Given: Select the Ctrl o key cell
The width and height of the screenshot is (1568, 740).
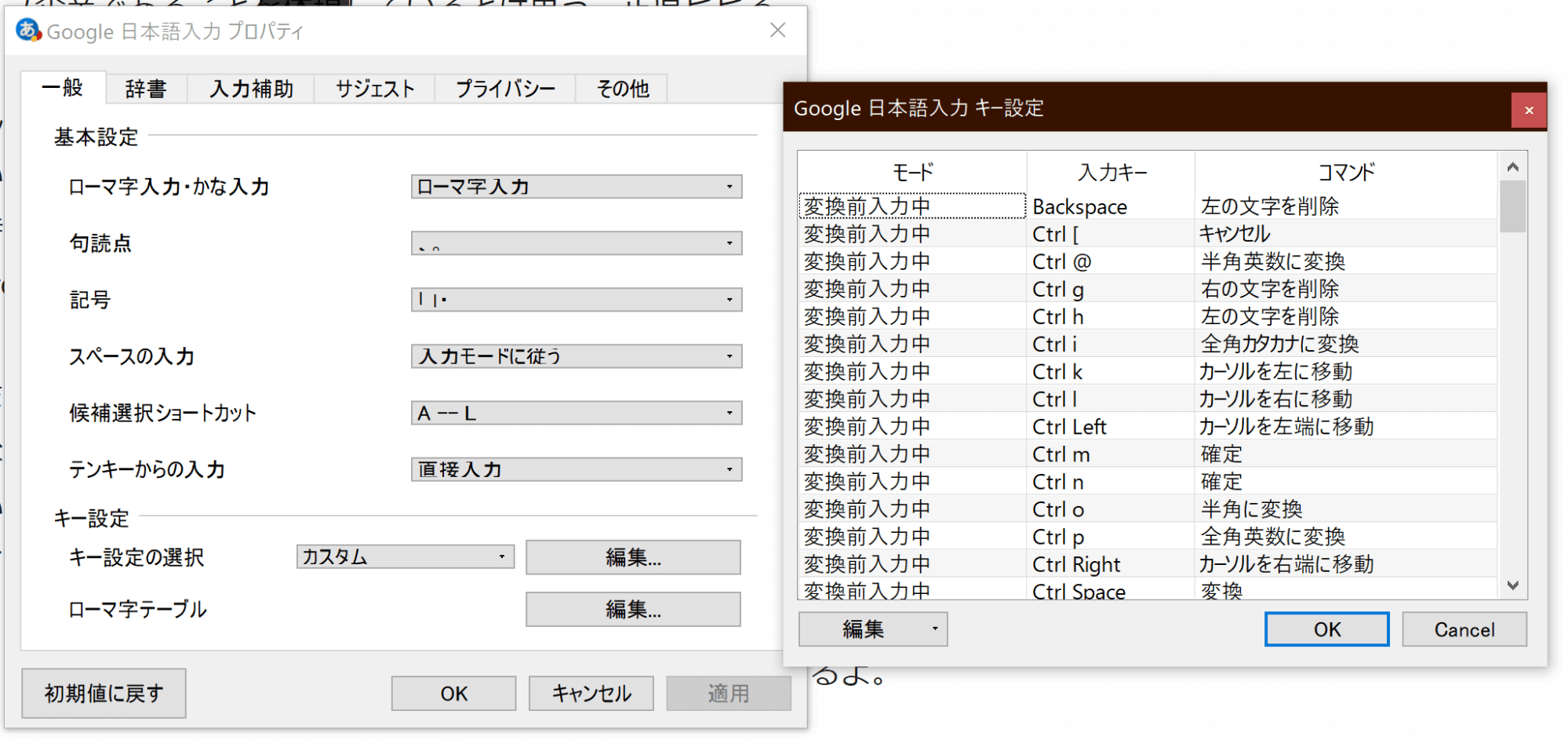Looking at the screenshot, I should (x=1111, y=509).
